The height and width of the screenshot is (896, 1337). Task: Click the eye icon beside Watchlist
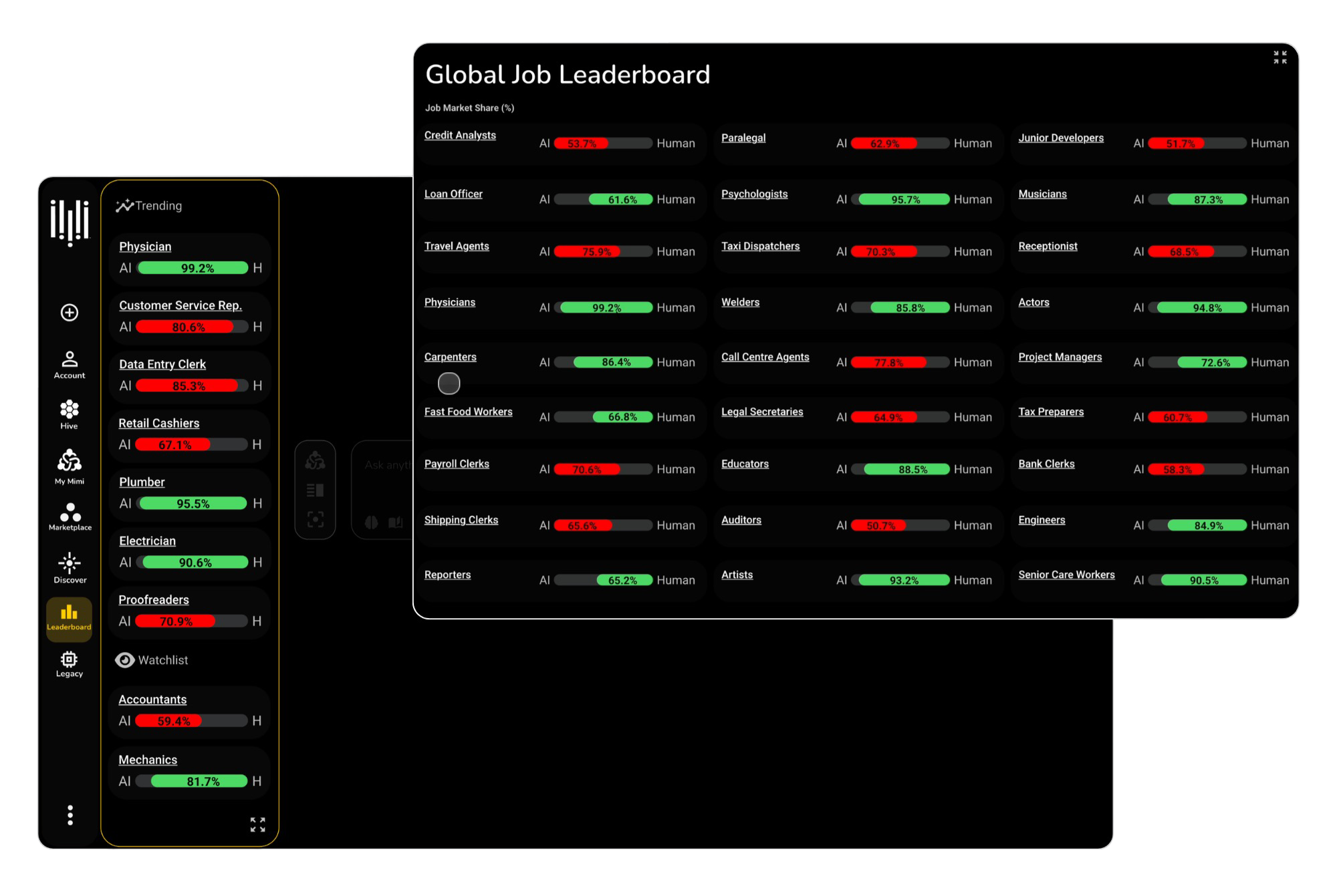124,660
